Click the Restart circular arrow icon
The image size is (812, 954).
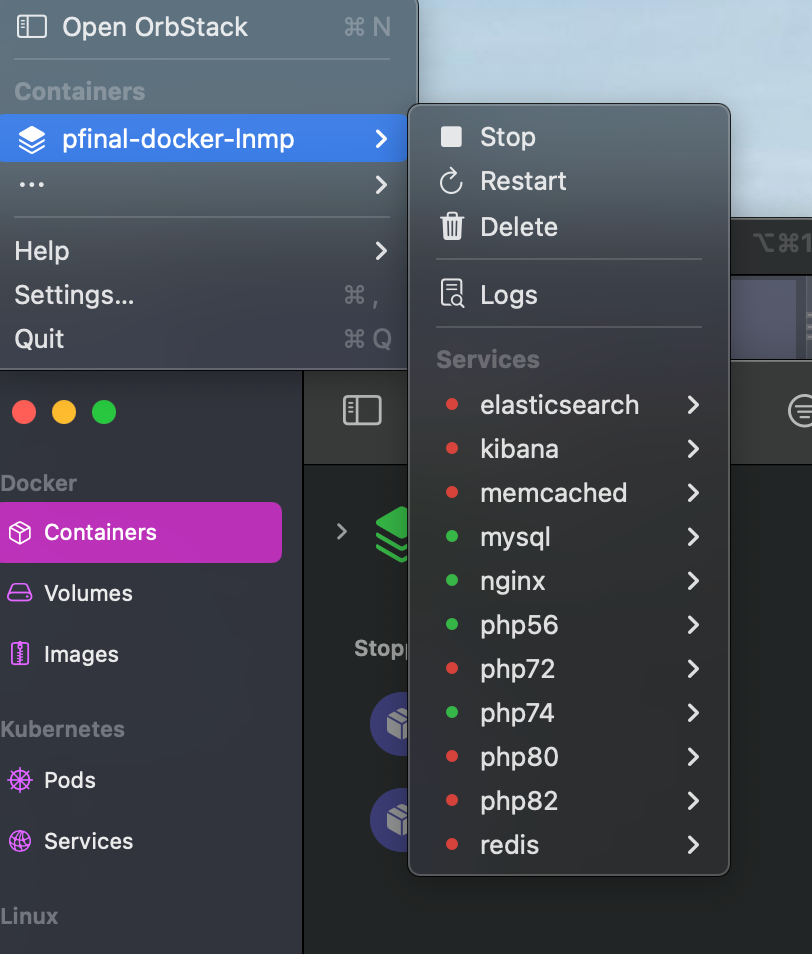(452, 181)
